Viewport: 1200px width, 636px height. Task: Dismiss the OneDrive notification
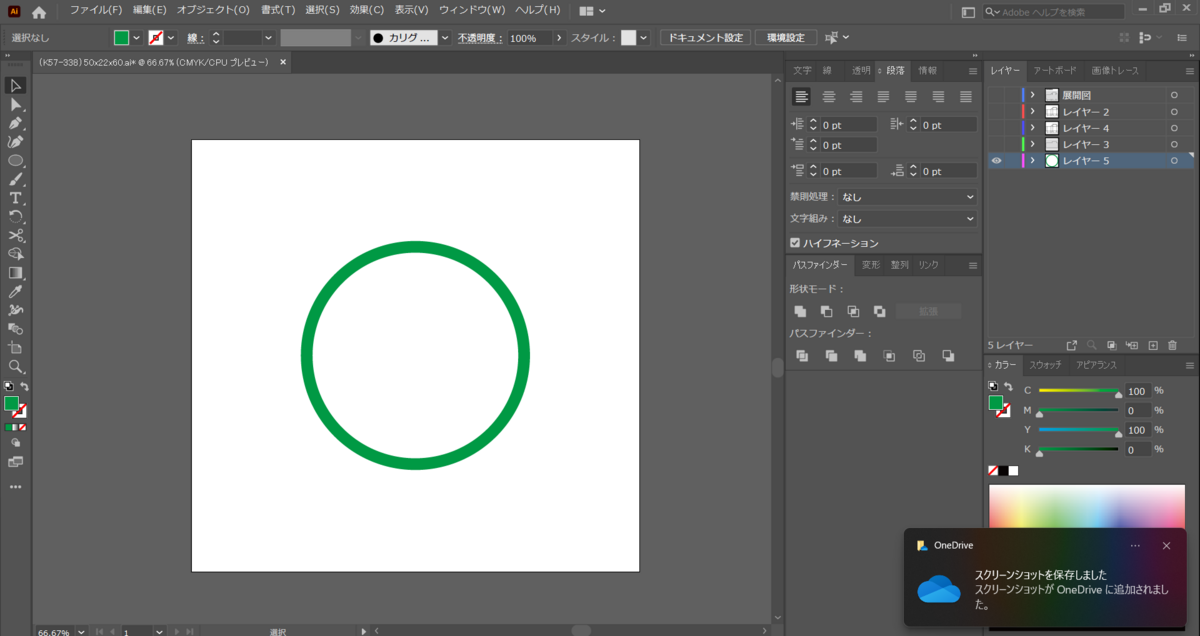tap(1166, 546)
